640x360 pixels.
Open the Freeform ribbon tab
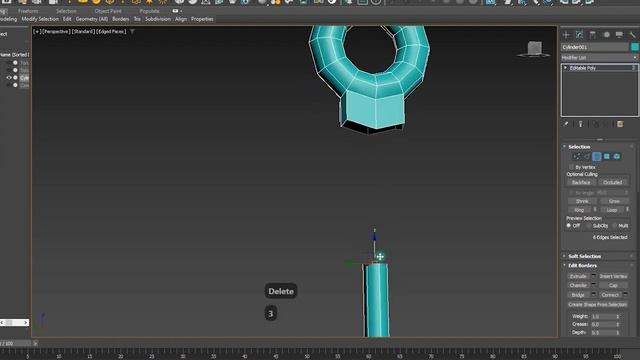pos(28,11)
